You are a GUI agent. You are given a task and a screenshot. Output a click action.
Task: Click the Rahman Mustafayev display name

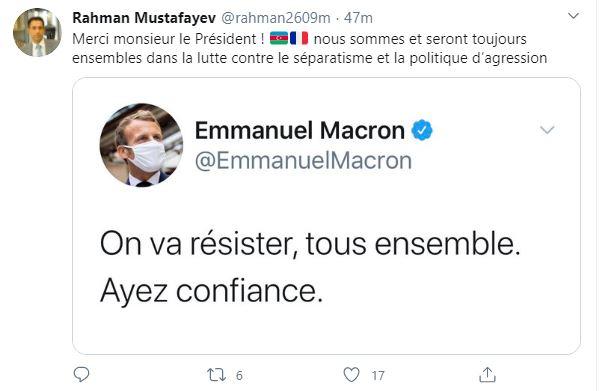coord(144,18)
